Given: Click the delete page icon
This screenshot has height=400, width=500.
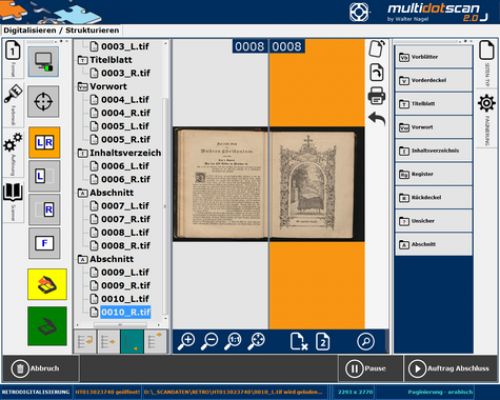Looking at the screenshot, I should (298, 341).
